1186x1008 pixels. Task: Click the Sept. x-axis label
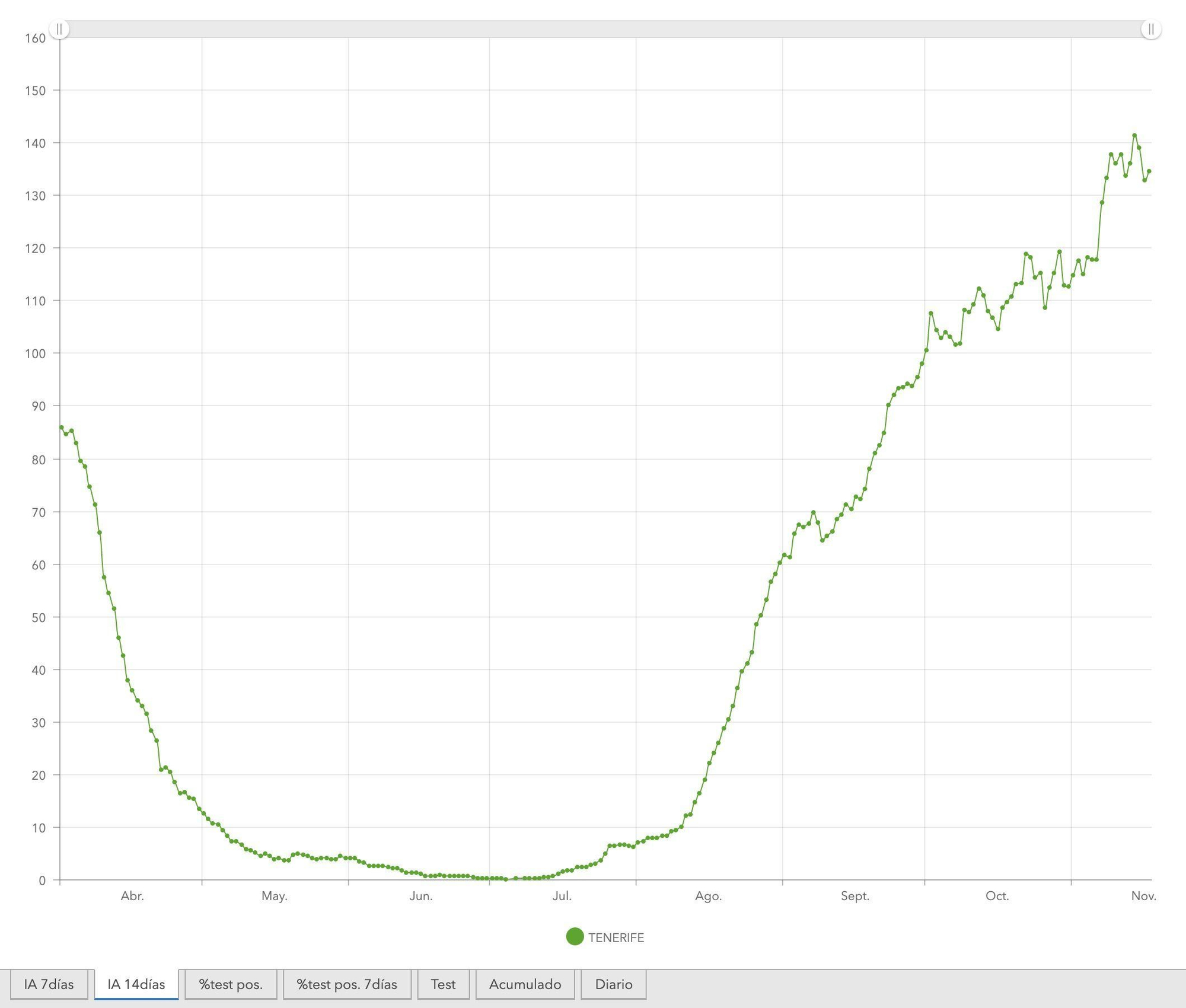point(855,896)
